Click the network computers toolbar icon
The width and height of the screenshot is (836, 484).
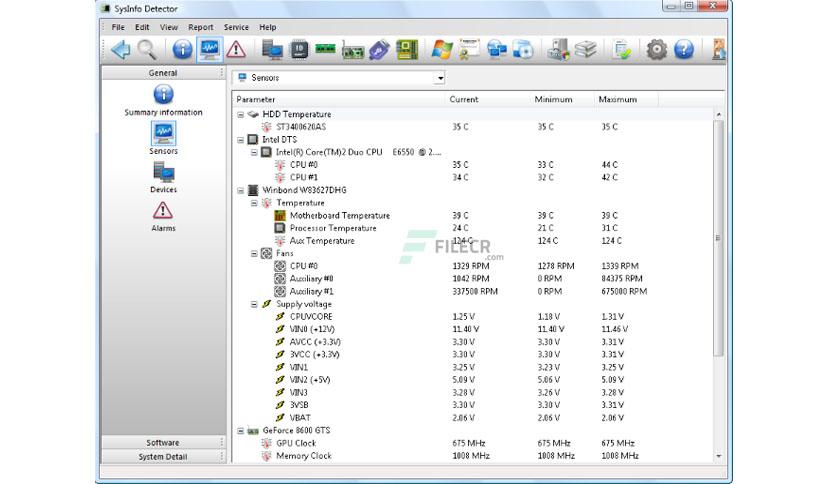coord(496,50)
